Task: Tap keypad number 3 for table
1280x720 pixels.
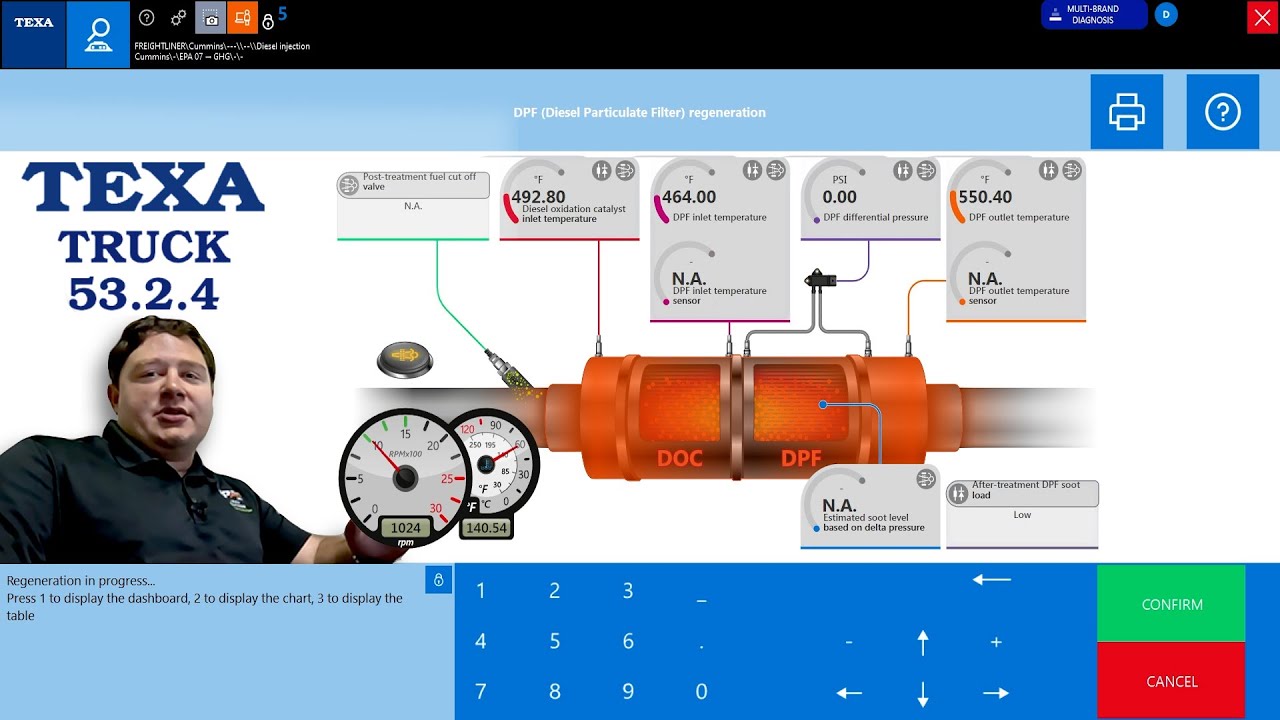Action: 628,591
